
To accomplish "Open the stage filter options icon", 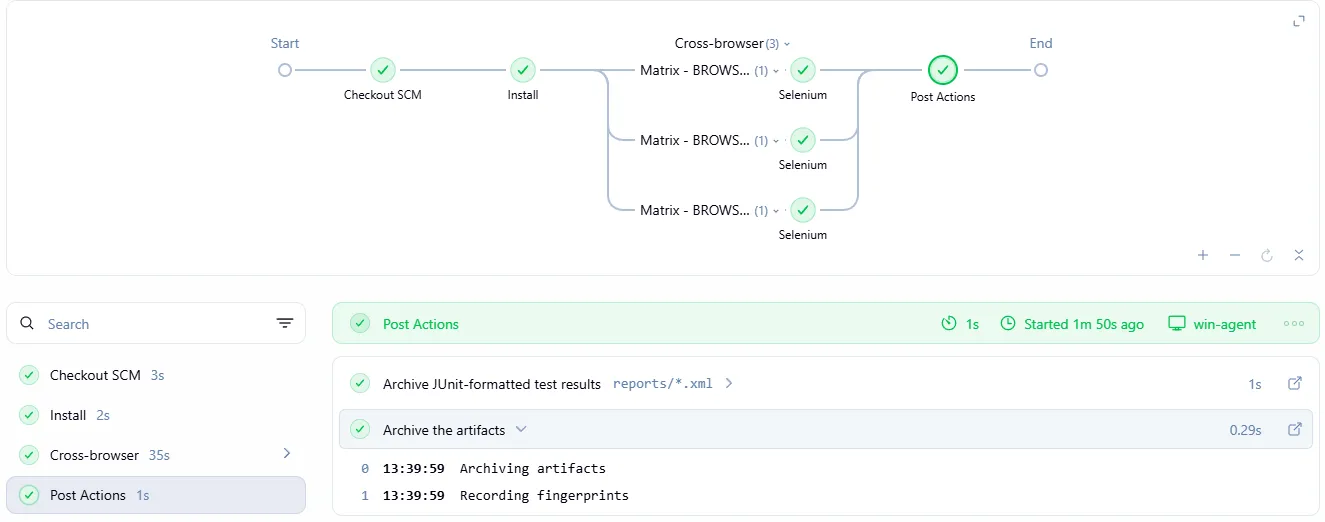I will (x=285, y=323).
